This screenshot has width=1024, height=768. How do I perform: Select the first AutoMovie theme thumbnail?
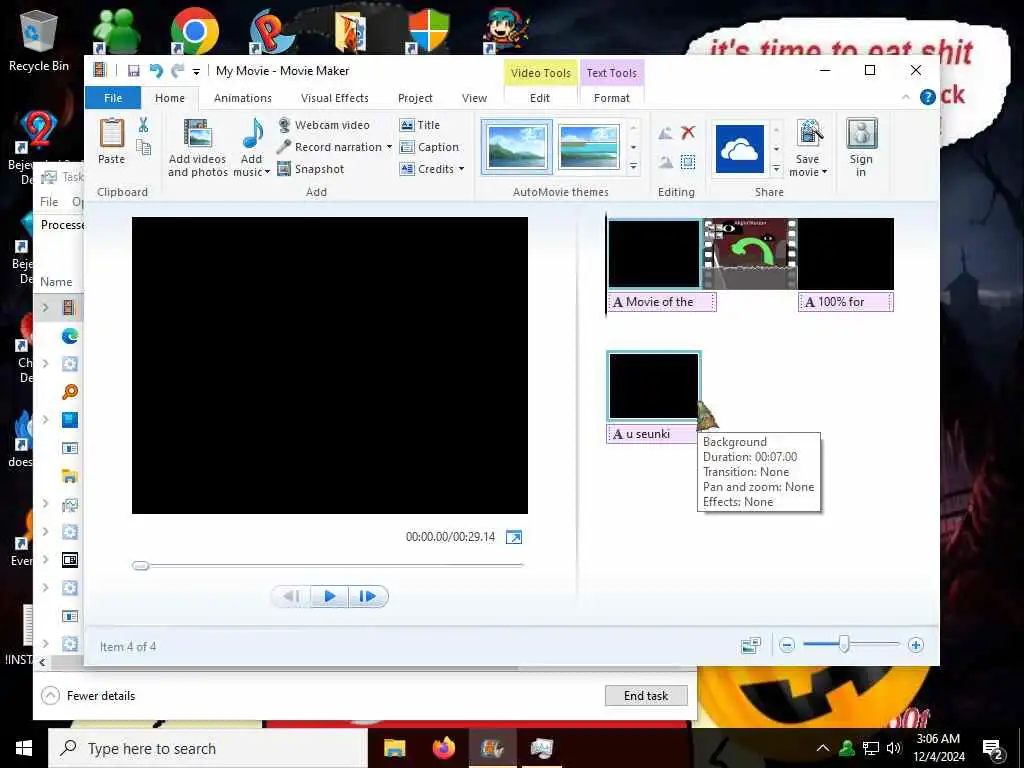click(x=517, y=147)
